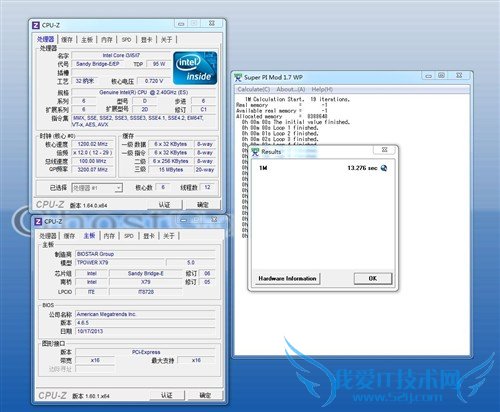The width and height of the screenshot is (500, 412).
Task: Click the globe icon next to 13.276 sec
Action: point(384,168)
